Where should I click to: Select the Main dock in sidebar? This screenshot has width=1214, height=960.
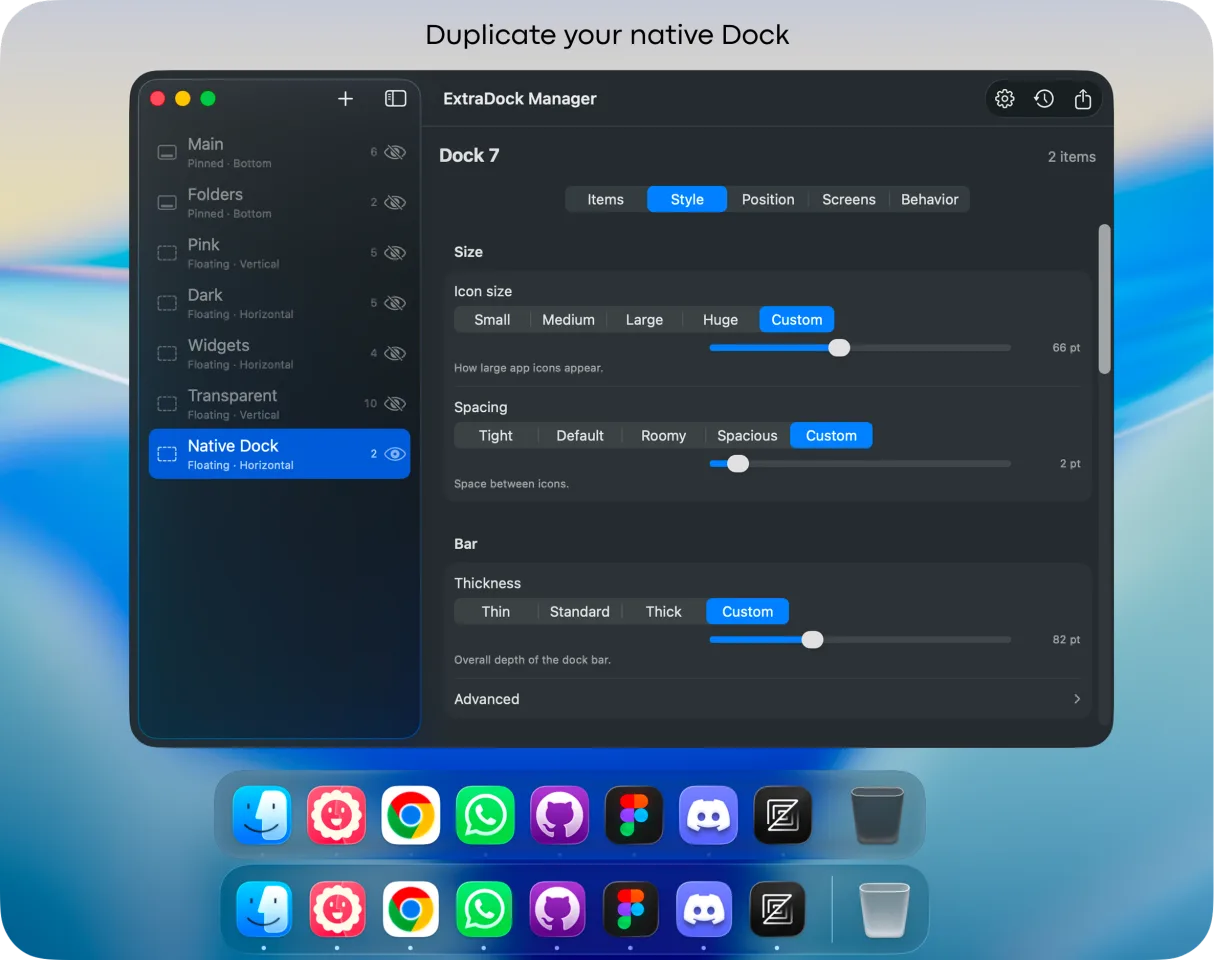279,152
